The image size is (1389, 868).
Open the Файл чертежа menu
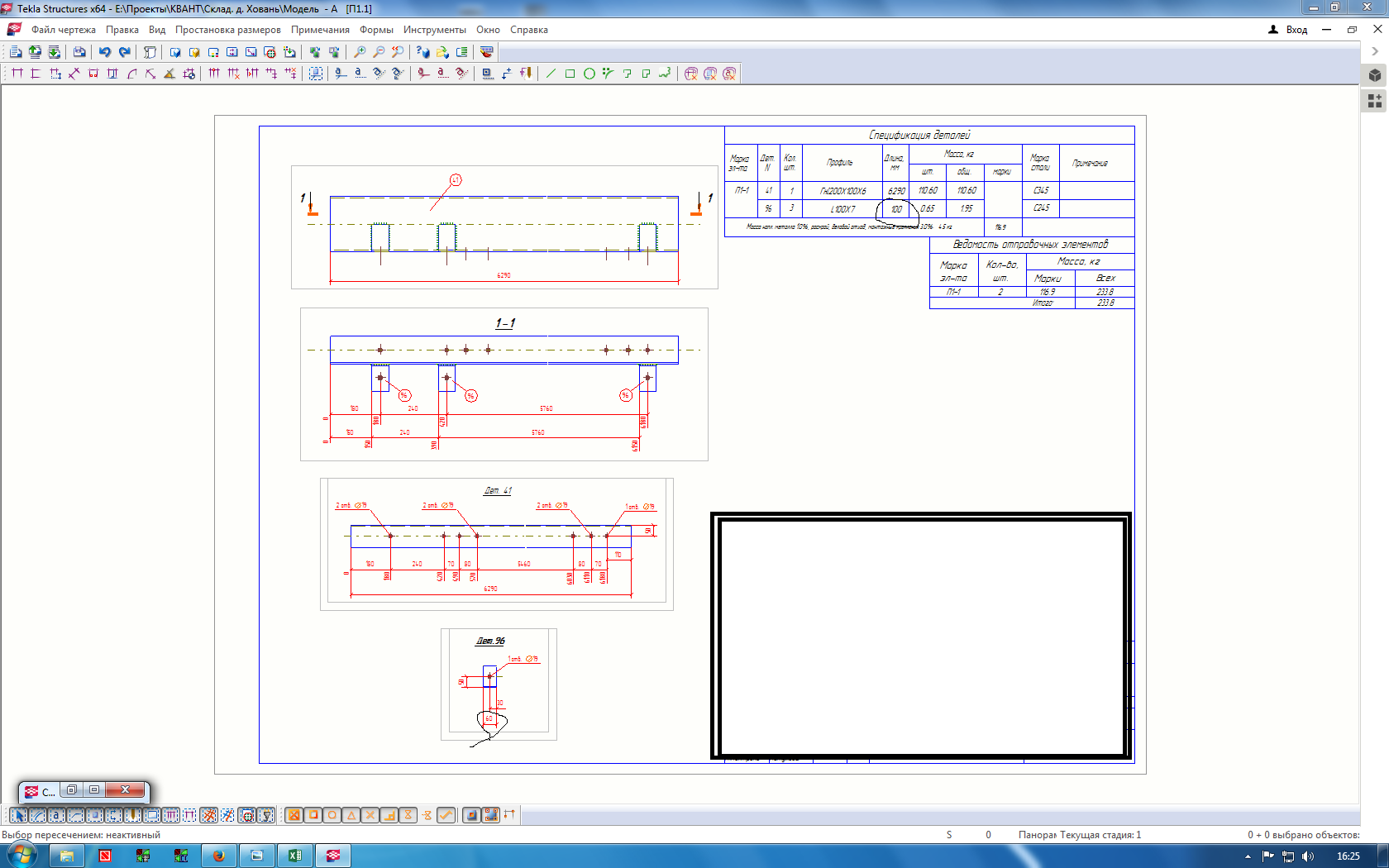click(64, 30)
